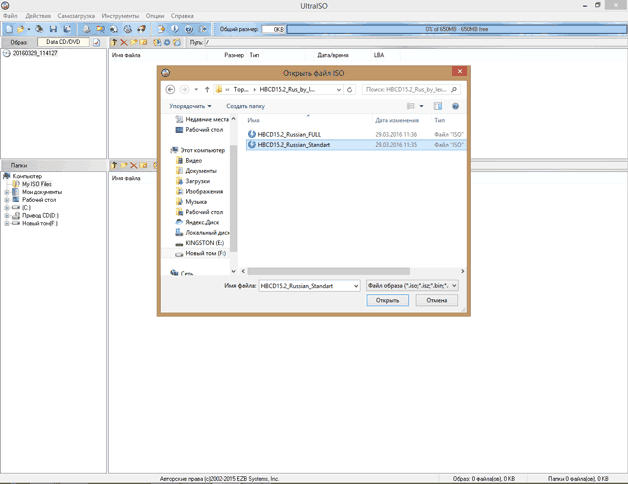Click the Up folder icon in local files toolbar
The height and width of the screenshot is (484, 628).
pos(114,165)
